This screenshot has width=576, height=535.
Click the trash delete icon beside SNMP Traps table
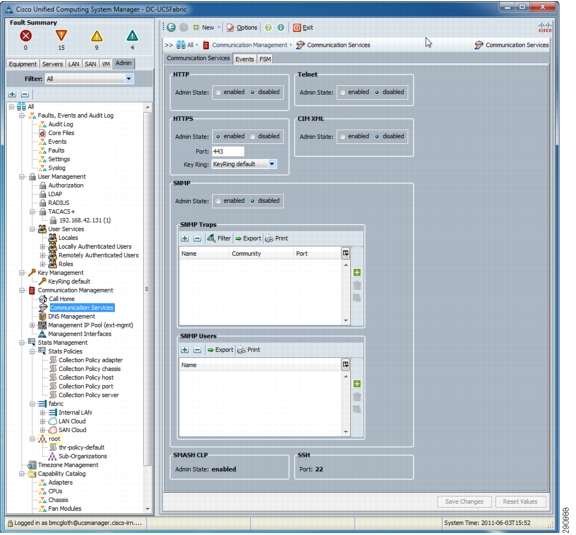(357, 285)
